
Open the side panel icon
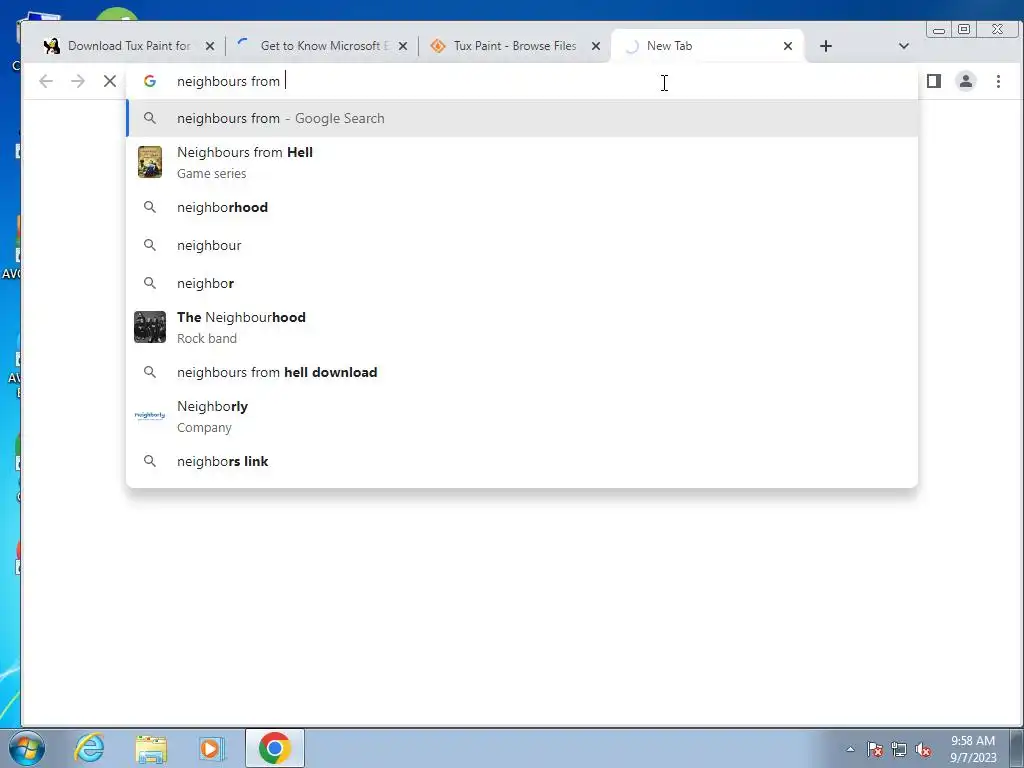pos(934,81)
